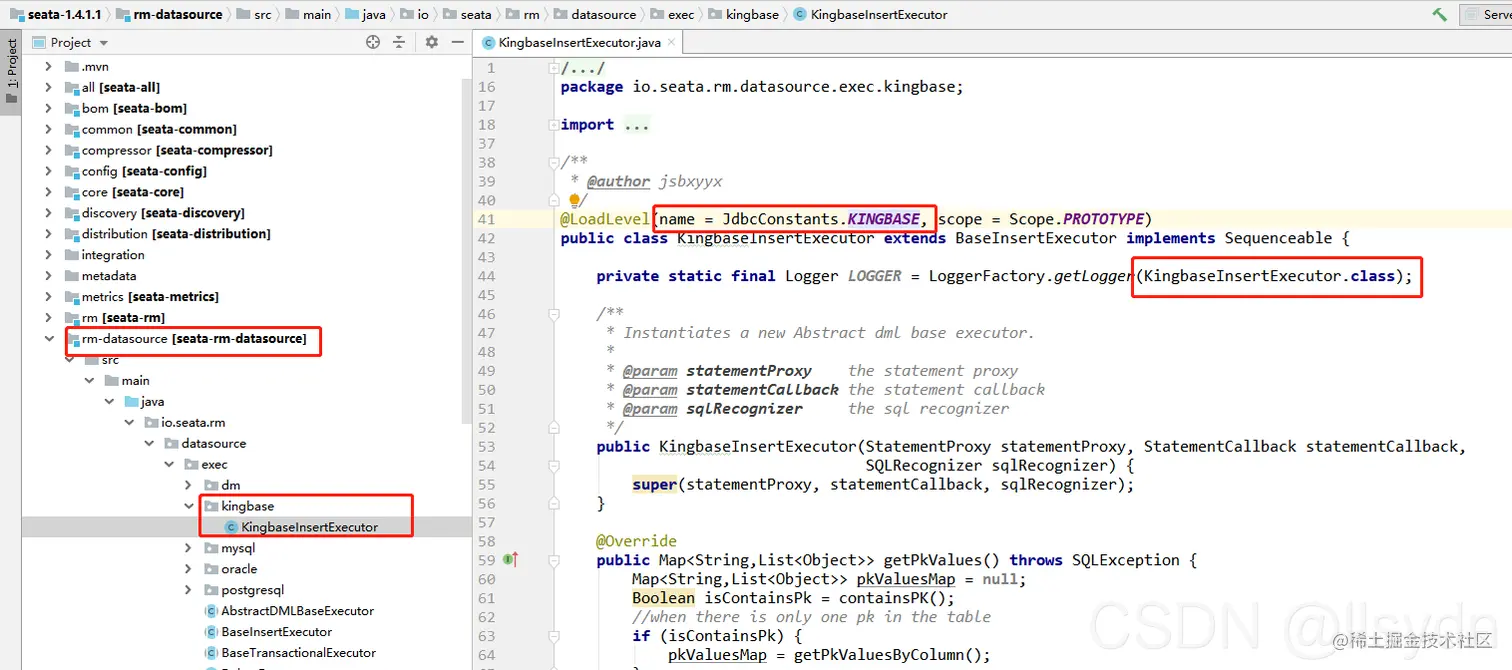Click JdbcConstants.KINGBASE in the annotation
Image resolution: width=1512 pixels, height=670 pixels.
point(821,219)
